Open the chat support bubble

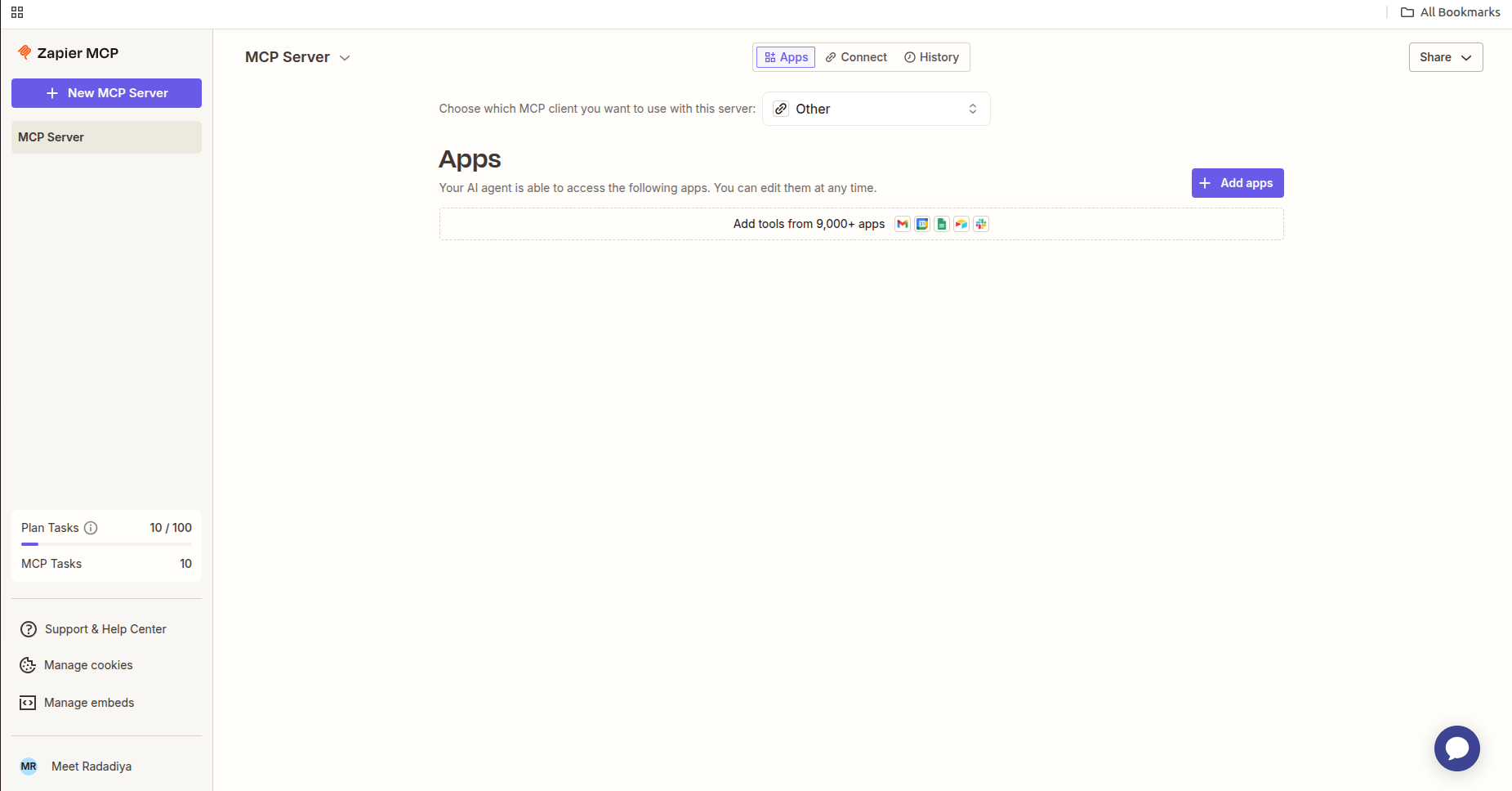click(x=1457, y=749)
